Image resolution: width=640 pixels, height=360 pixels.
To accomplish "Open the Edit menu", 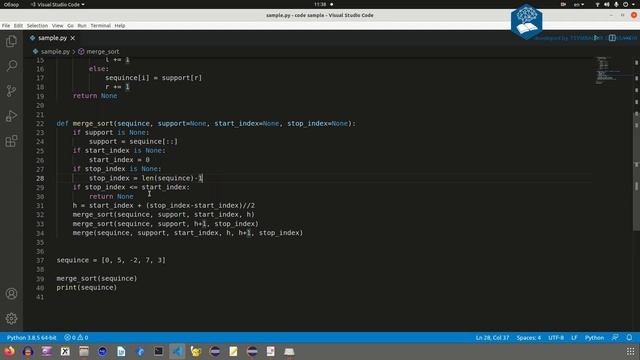I will [18, 25].
